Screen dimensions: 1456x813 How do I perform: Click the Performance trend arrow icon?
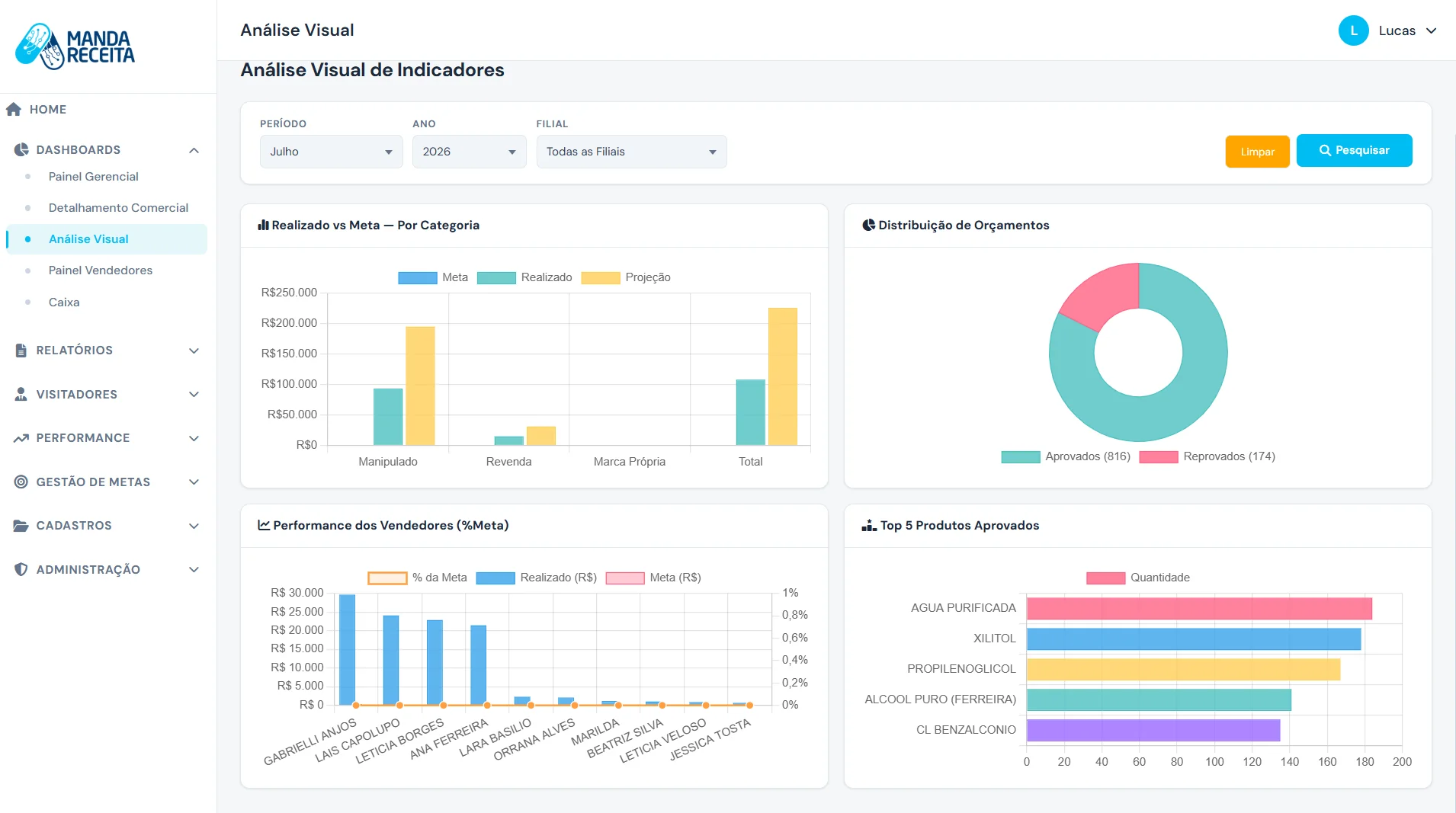pyautogui.click(x=21, y=438)
